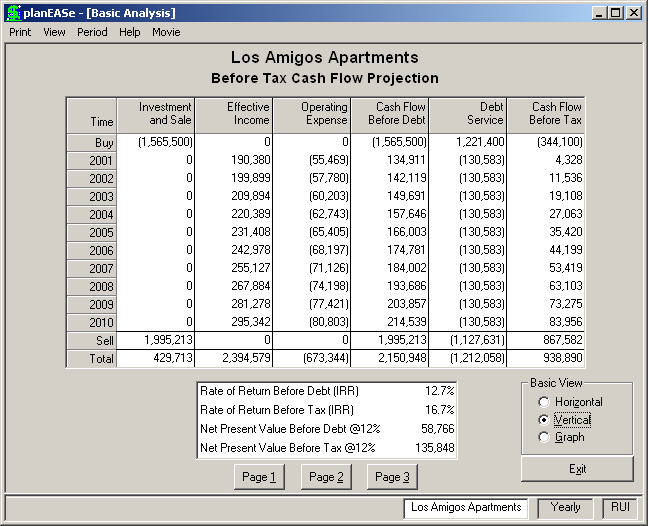Screen dimensions: 648x526
Task: Click the Los Amigos Apartments status field
Action: 466,508
